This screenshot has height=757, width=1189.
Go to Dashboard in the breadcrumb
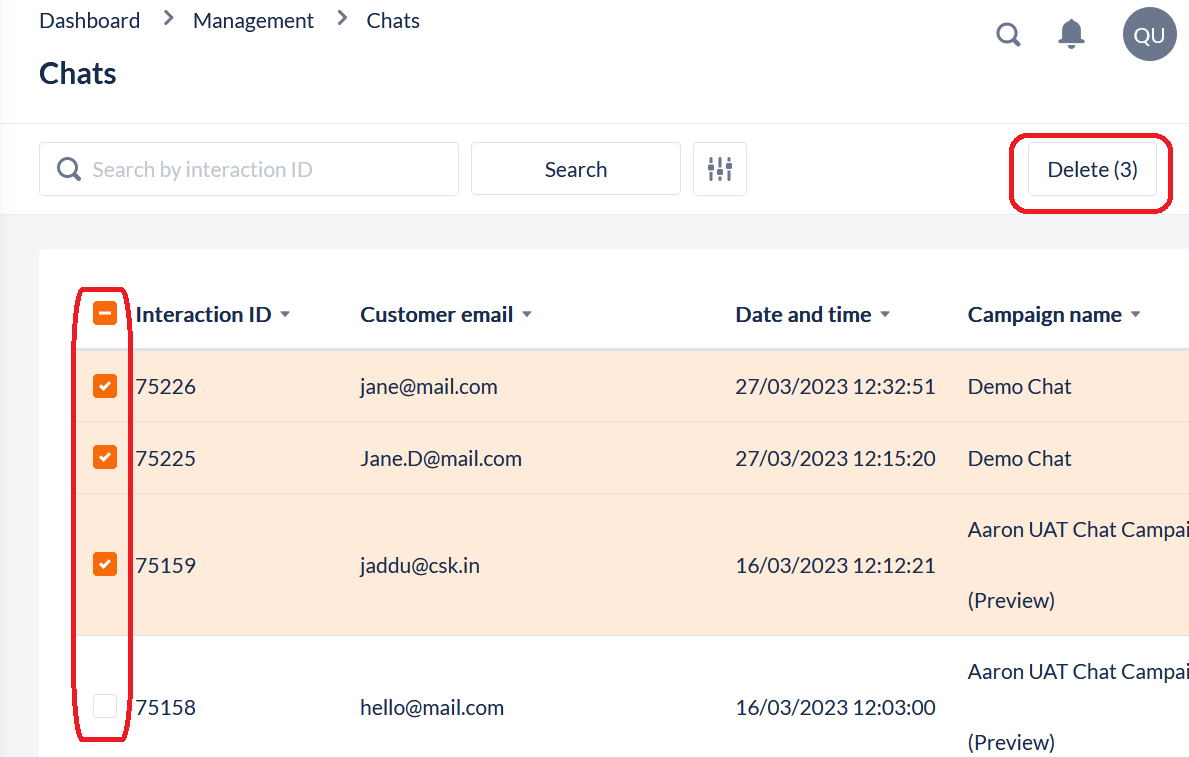[x=89, y=21]
